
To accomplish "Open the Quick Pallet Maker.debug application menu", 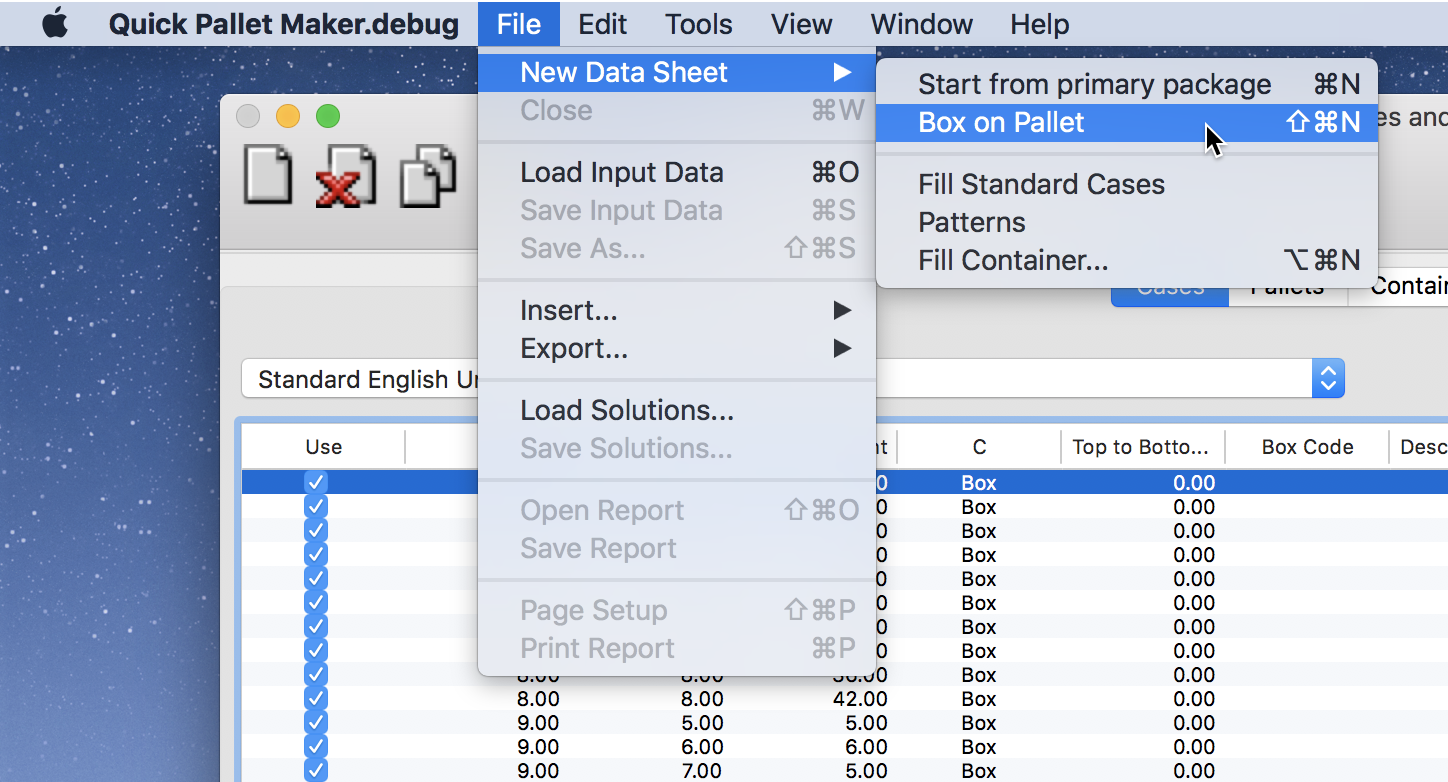I will [284, 24].
